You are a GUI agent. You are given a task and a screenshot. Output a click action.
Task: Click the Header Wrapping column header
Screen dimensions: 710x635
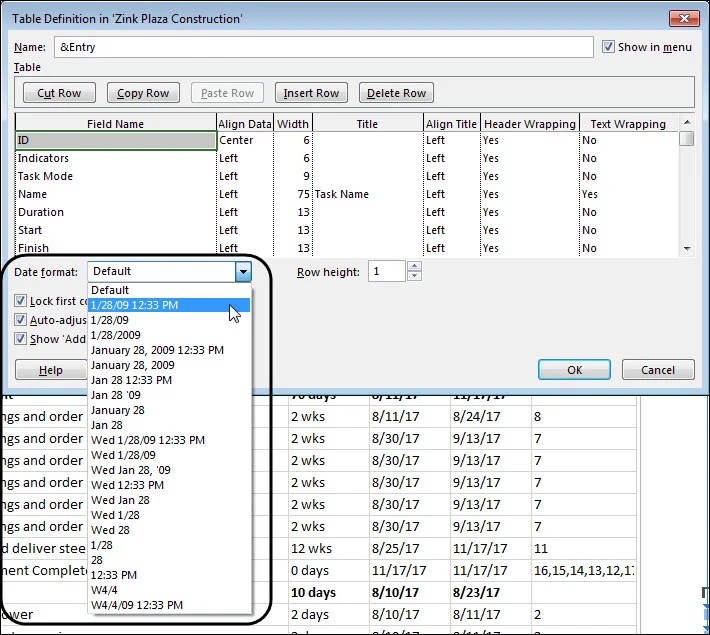coord(530,124)
